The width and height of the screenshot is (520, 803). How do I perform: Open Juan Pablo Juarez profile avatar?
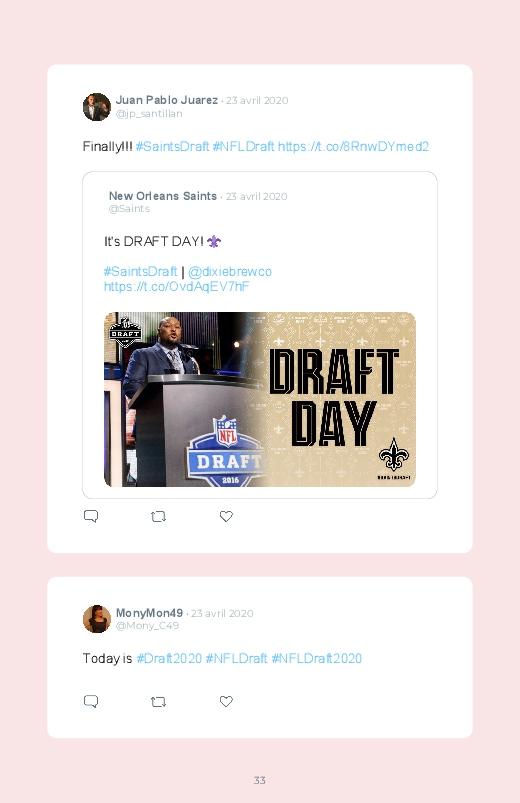pos(97,107)
